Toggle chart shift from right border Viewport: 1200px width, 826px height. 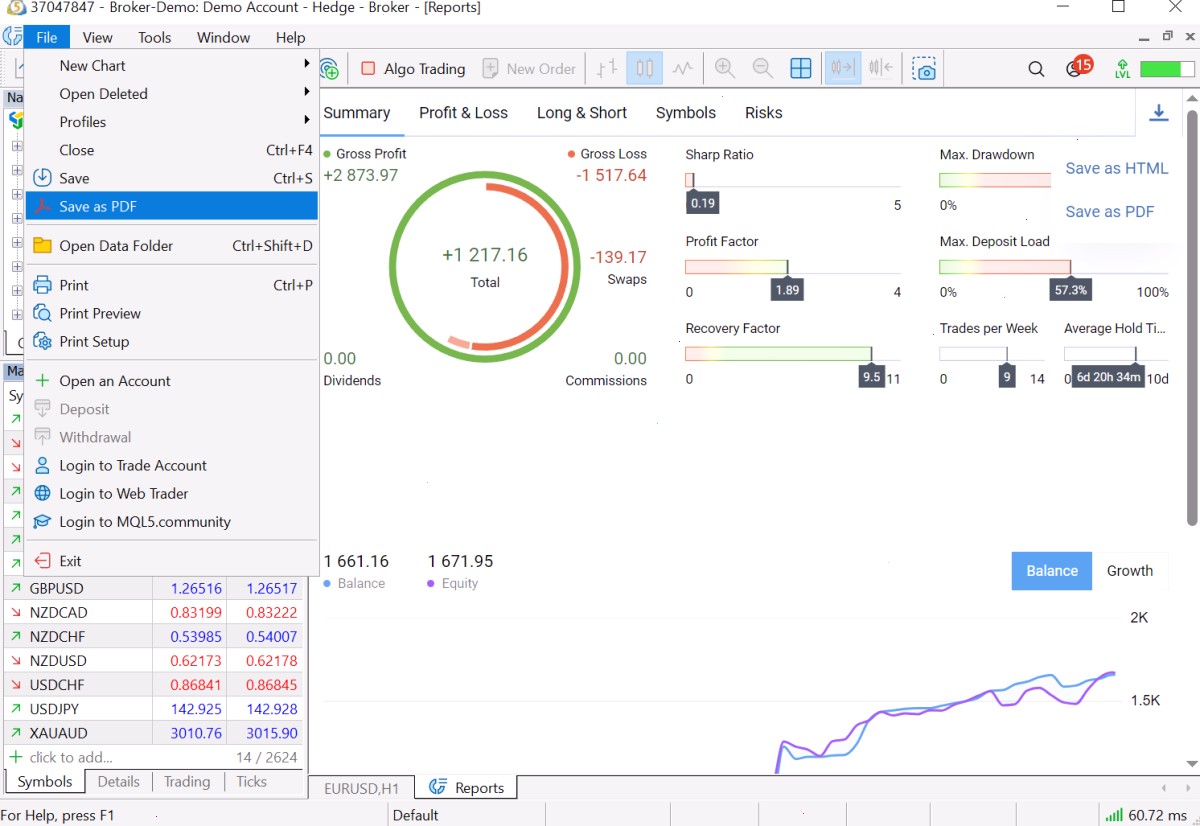tap(881, 69)
